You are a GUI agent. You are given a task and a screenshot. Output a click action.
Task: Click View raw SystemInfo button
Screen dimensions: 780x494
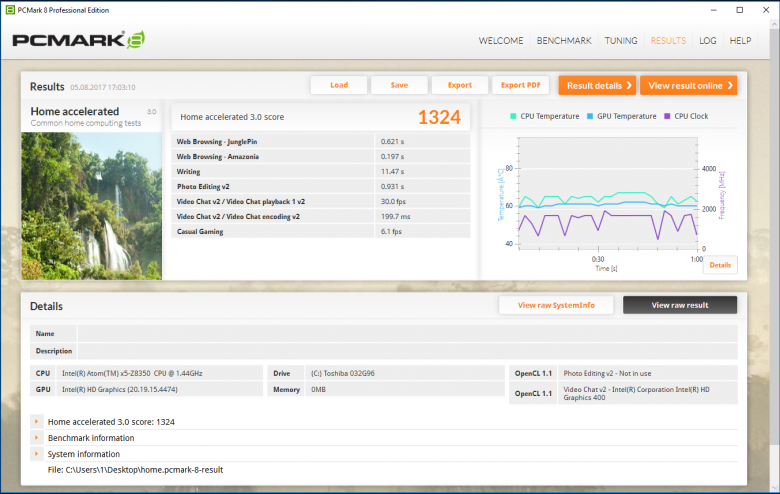(x=556, y=305)
